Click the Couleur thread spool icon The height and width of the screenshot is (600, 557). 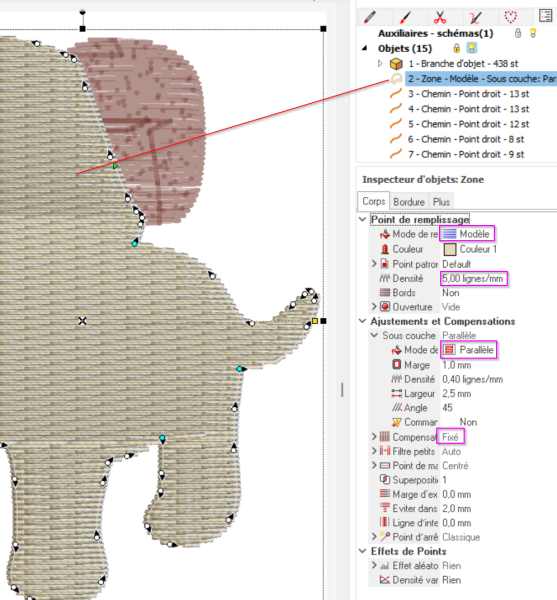tap(385, 249)
